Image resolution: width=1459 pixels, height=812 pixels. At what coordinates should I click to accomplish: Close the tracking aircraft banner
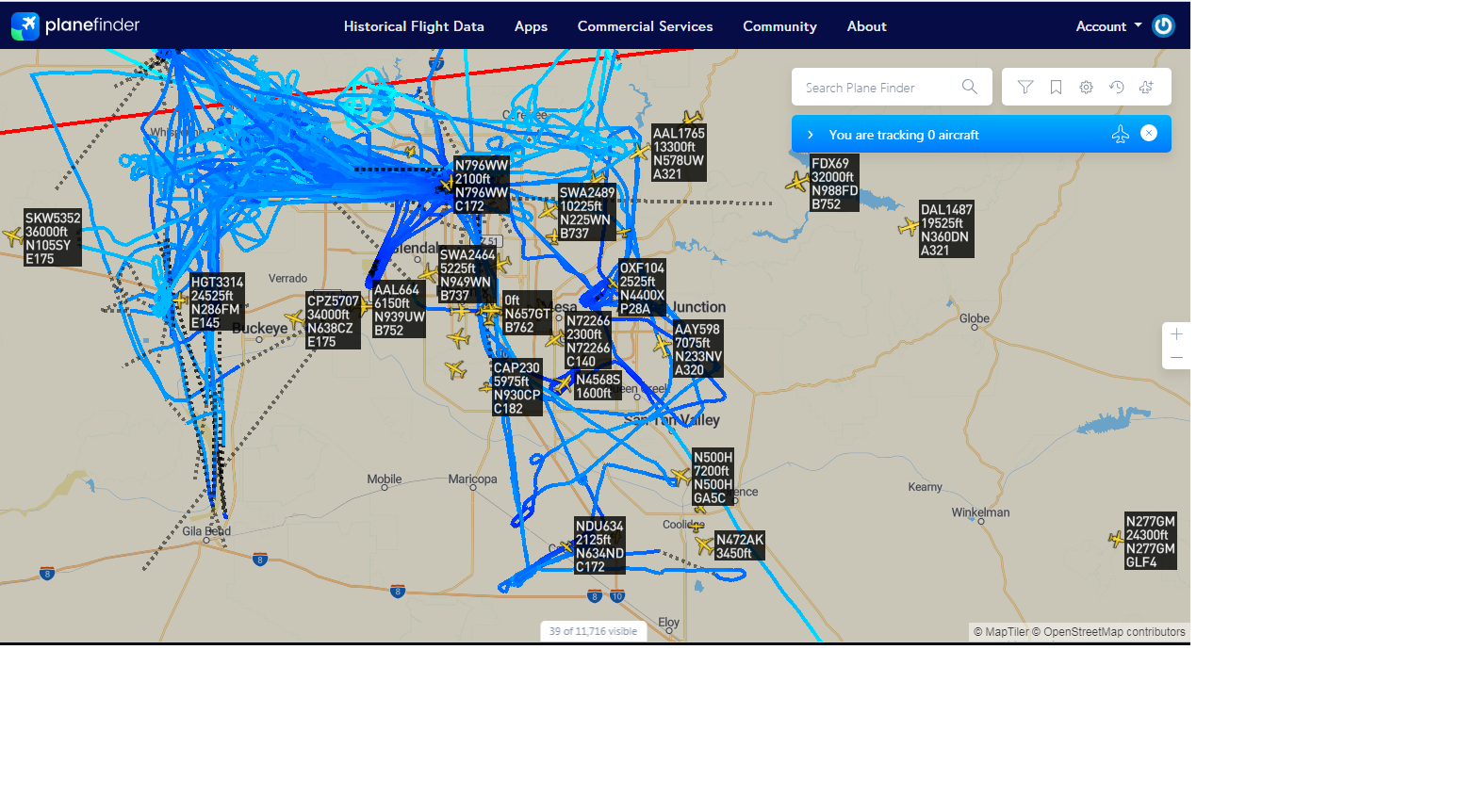1149,134
